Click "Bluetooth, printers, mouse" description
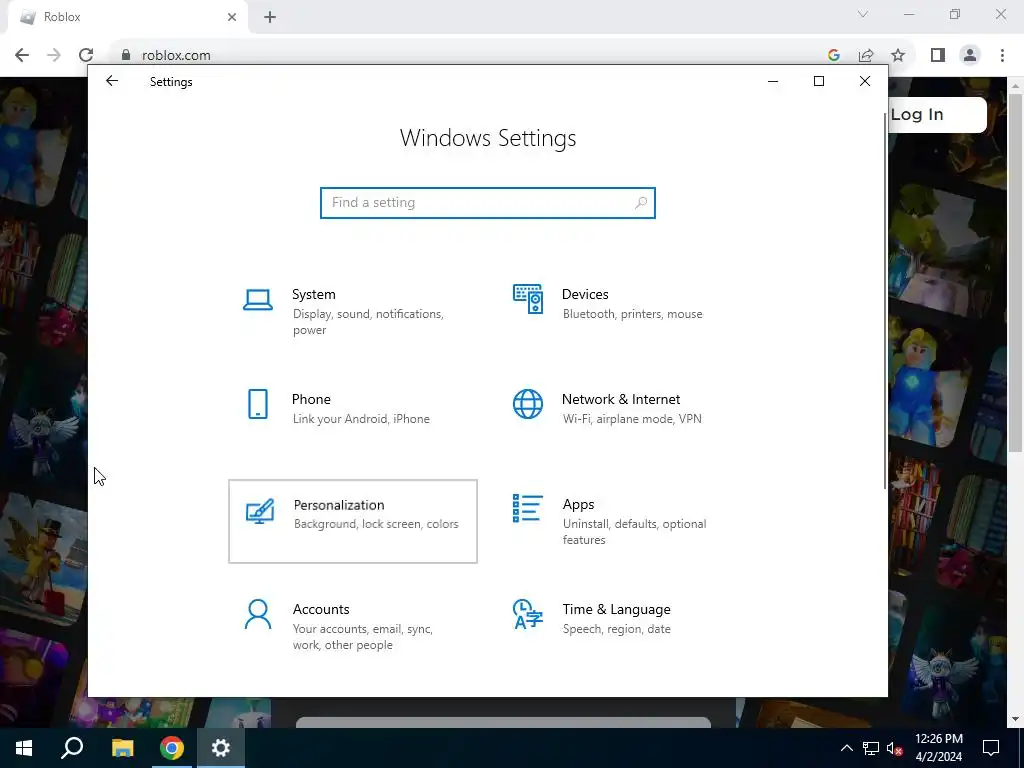 [633, 314]
